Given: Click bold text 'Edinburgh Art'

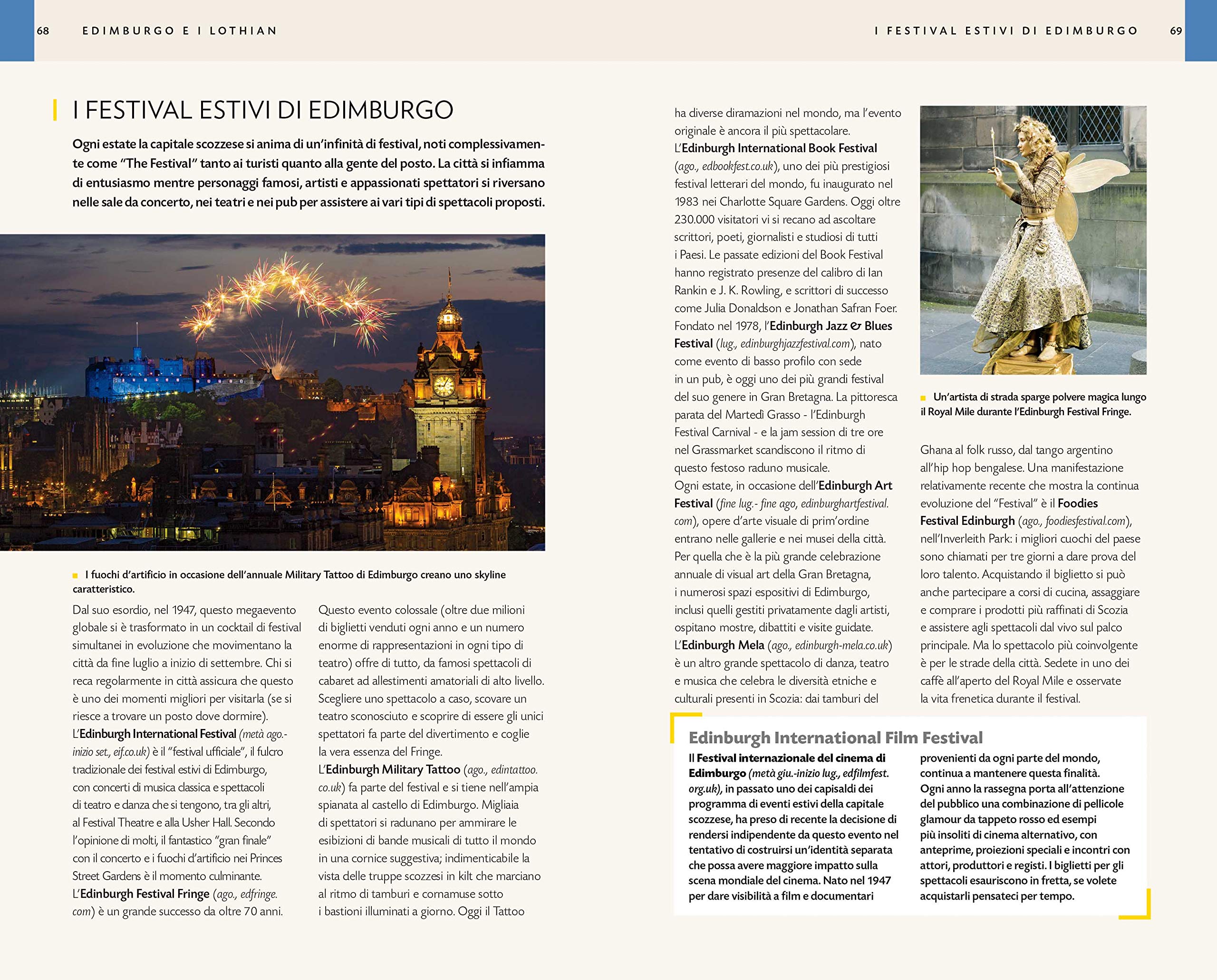Looking at the screenshot, I should click(x=855, y=485).
